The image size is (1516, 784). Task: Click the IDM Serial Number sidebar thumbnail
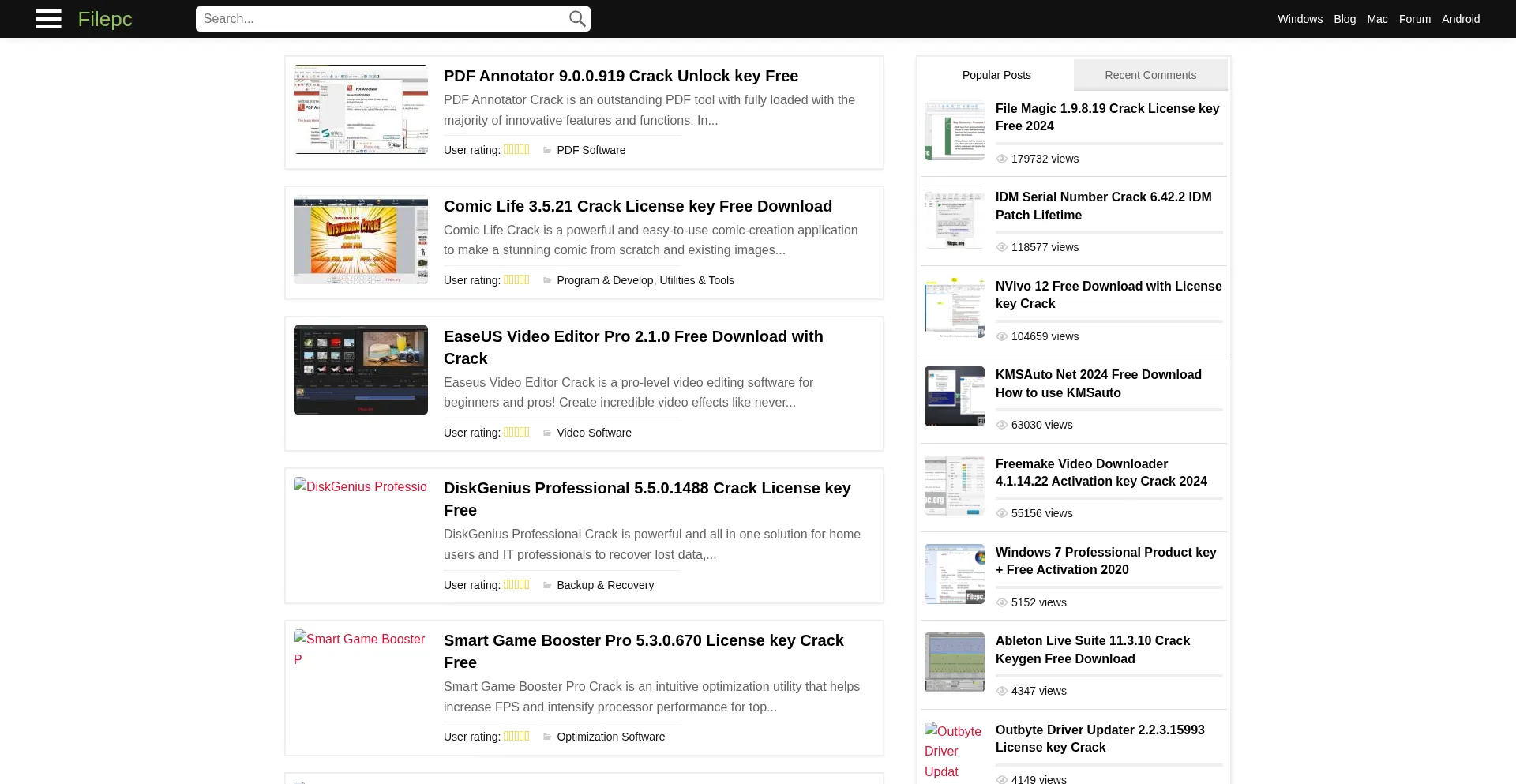click(x=955, y=219)
